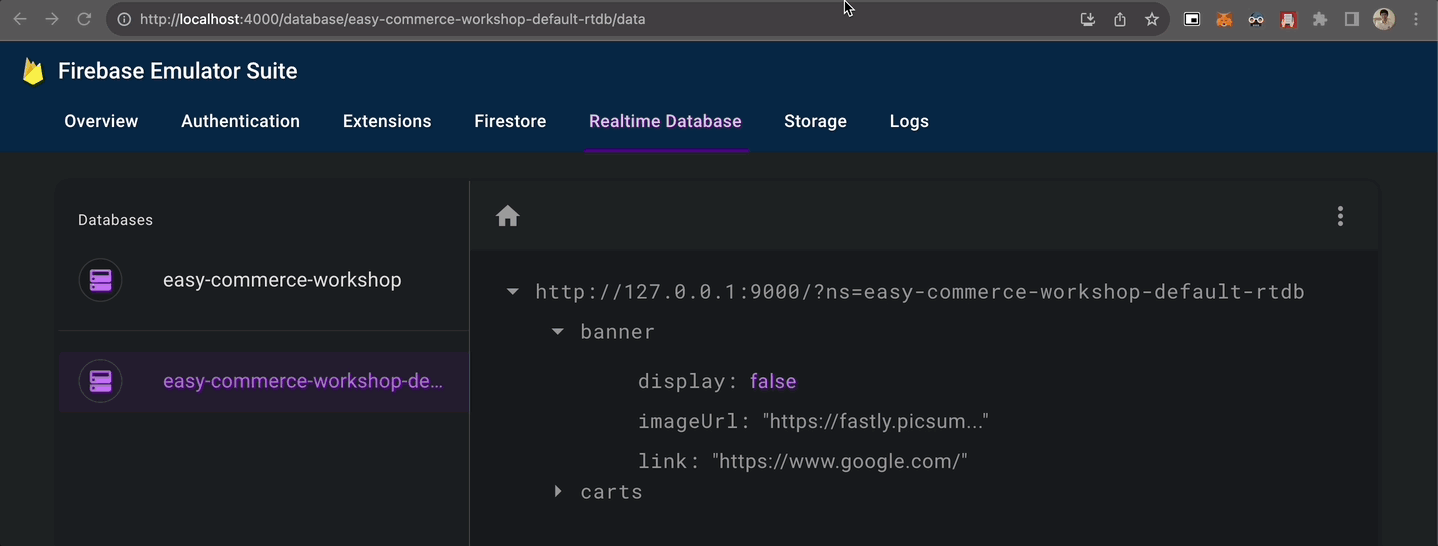Image resolution: width=1438 pixels, height=546 pixels.
Task: Click the install app icon in address bar
Action: pos(1088,19)
